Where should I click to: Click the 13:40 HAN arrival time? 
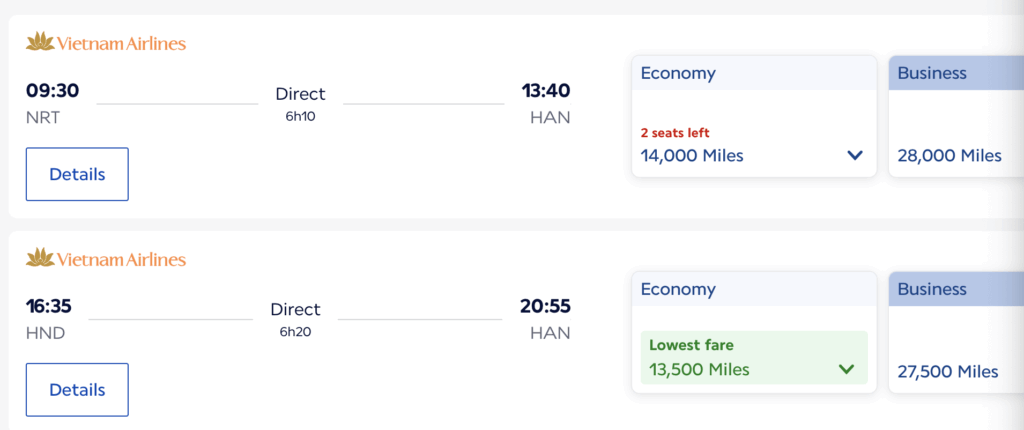(546, 91)
